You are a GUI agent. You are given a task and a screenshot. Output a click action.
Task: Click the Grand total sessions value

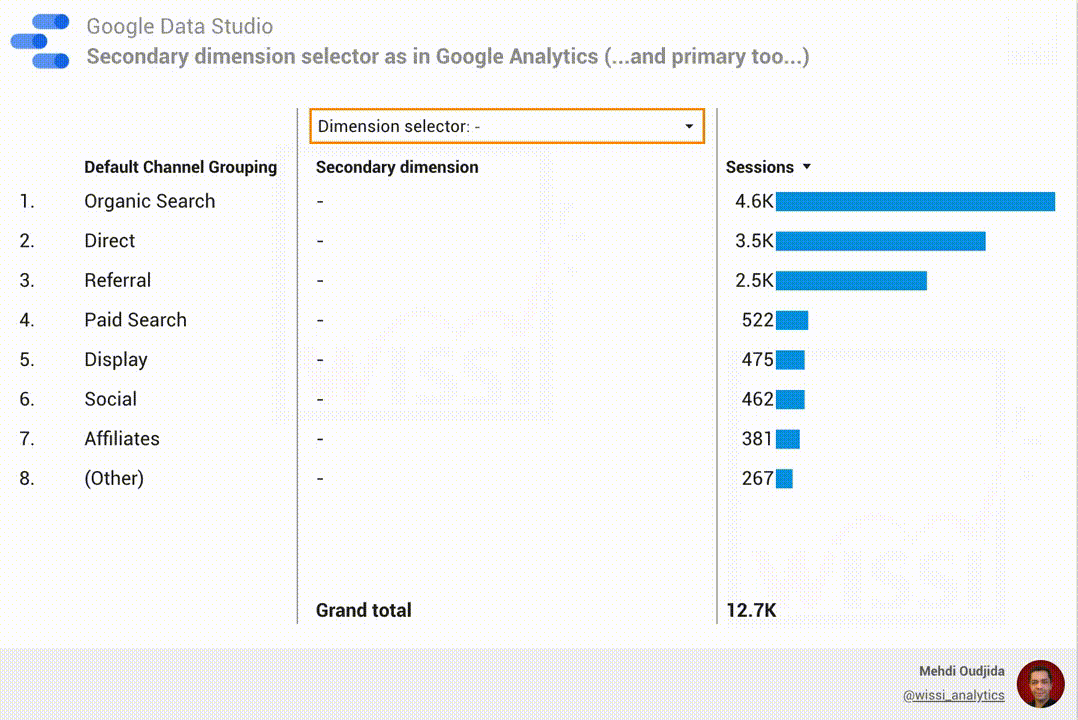click(x=751, y=610)
